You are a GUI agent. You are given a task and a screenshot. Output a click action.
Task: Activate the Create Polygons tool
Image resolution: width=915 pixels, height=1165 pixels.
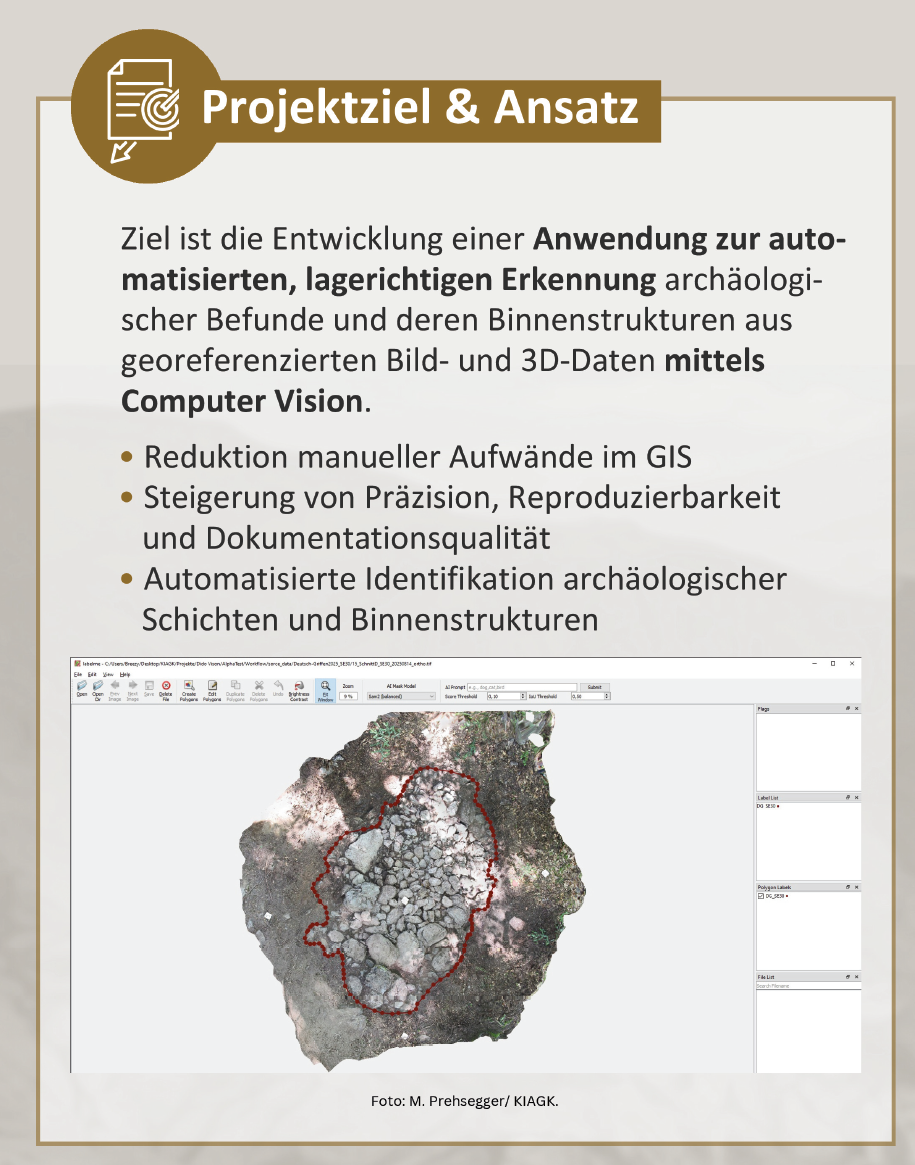pos(189,690)
